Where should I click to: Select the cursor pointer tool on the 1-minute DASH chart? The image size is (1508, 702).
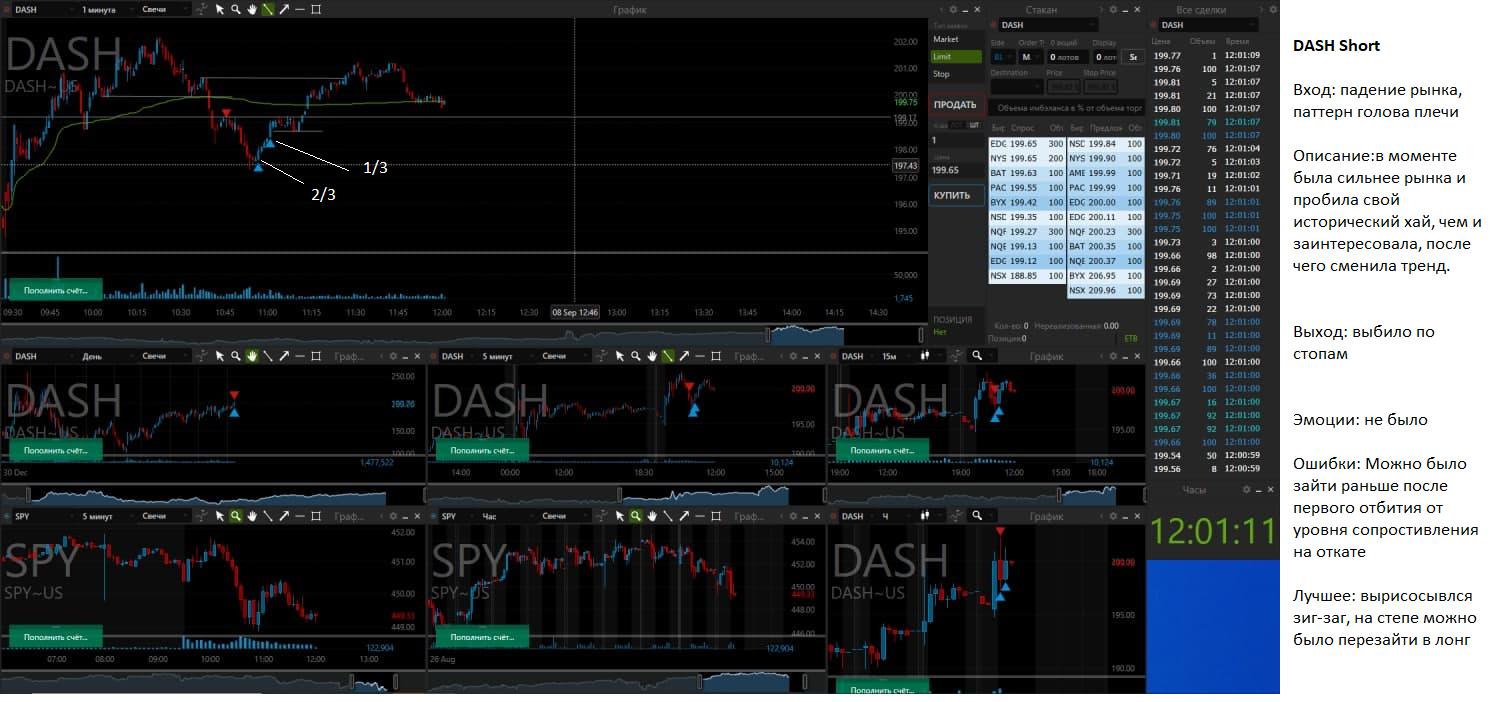coord(220,9)
